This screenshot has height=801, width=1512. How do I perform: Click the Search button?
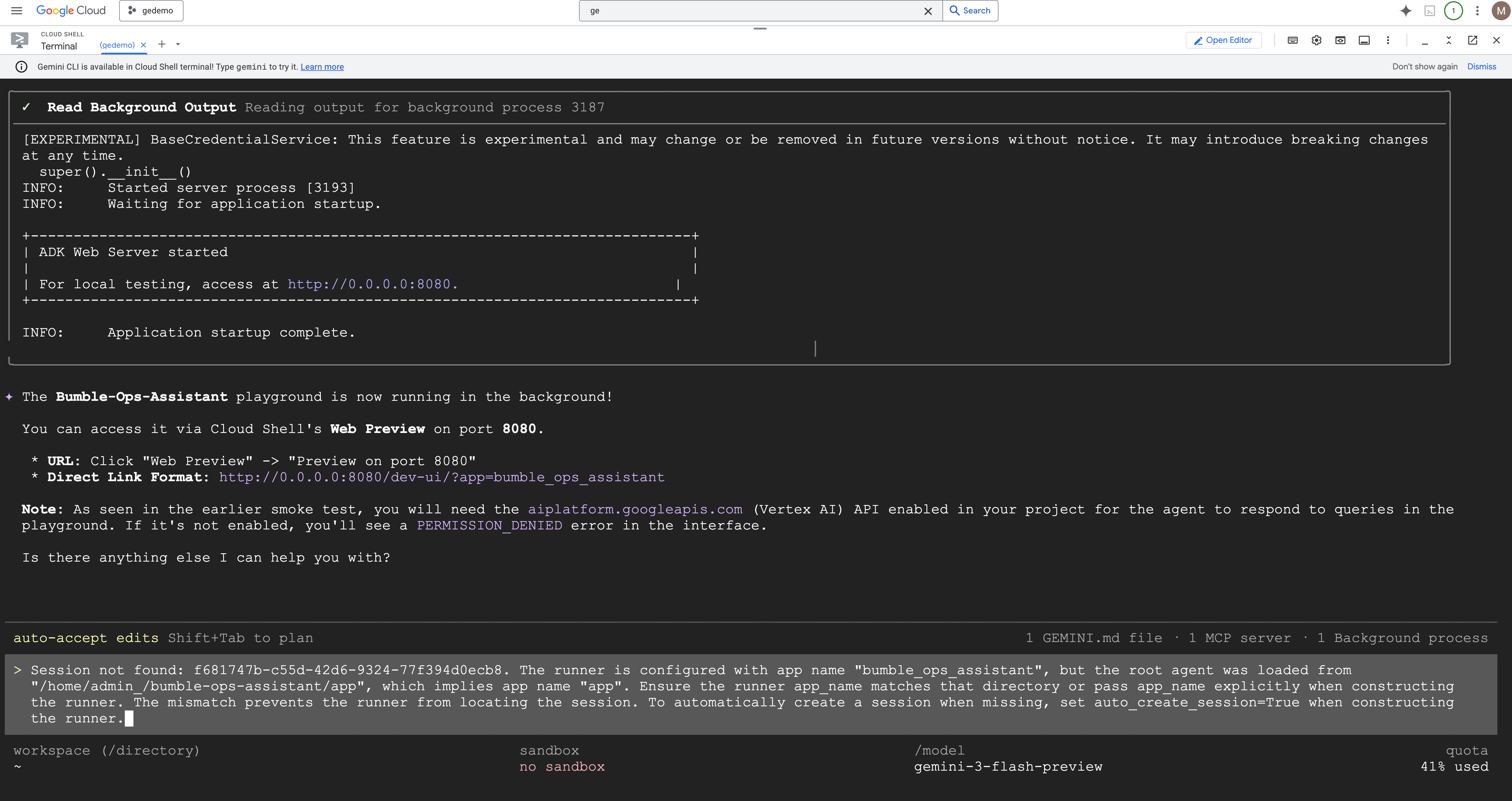tap(970, 10)
